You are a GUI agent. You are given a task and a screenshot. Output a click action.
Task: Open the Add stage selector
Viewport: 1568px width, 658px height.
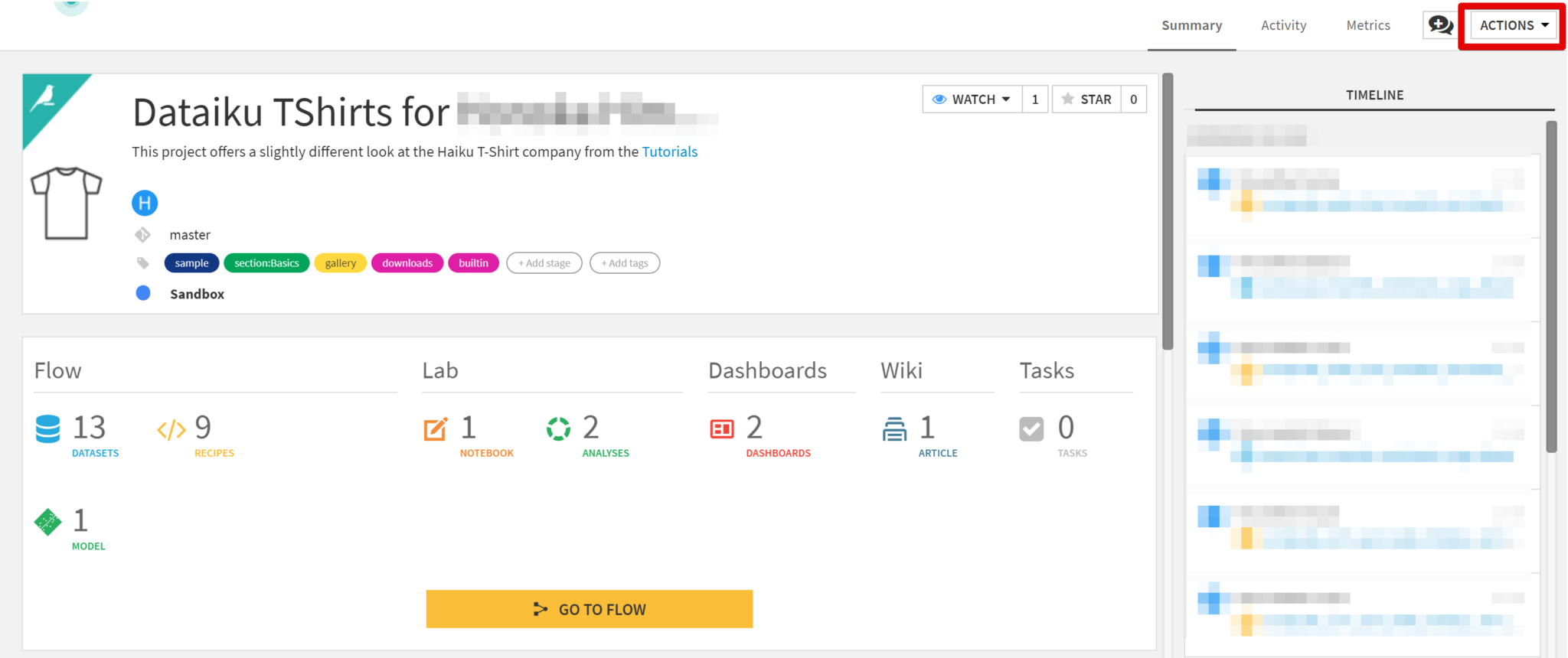[544, 262]
